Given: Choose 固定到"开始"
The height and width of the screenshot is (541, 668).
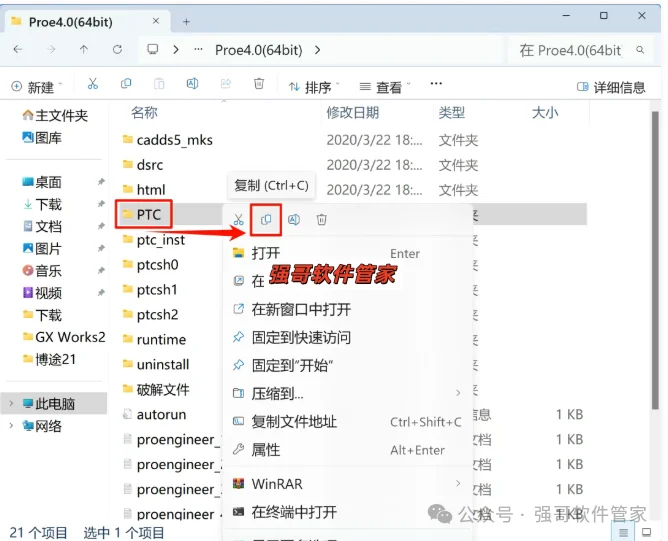Looking at the screenshot, I should pos(348,365).
